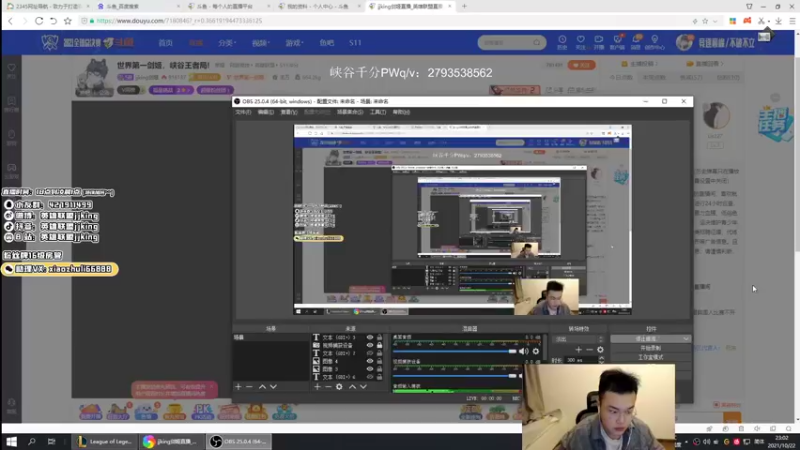This screenshot has height=450, width=800.
Task: Open transition properties gear icon
Action: click(x=601, y=349)
